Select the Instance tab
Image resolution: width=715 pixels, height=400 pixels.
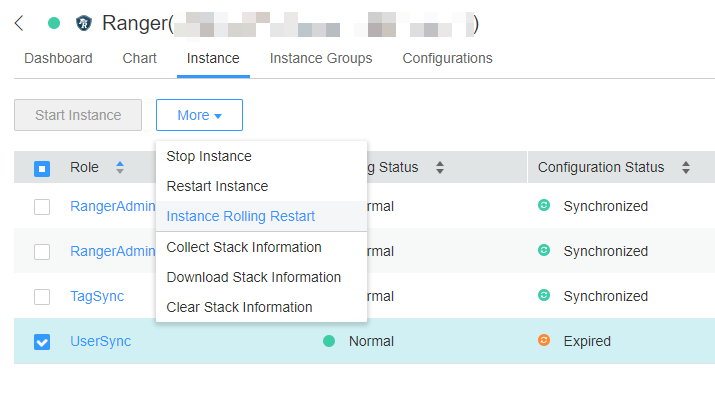213,58
